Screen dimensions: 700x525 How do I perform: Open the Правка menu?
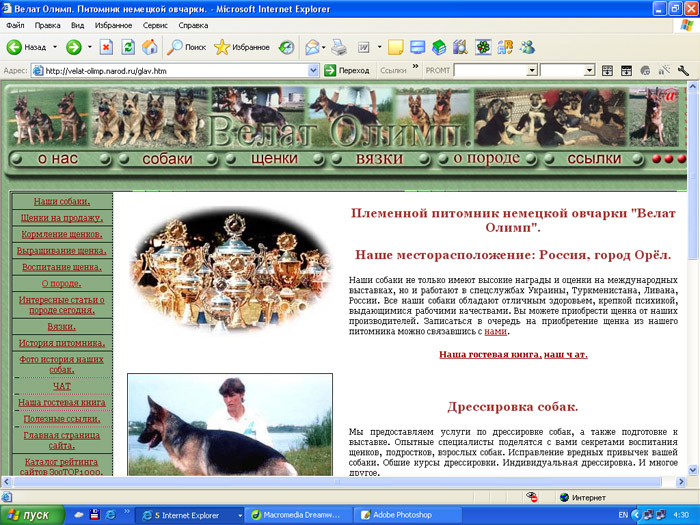[x=47, y=25]
